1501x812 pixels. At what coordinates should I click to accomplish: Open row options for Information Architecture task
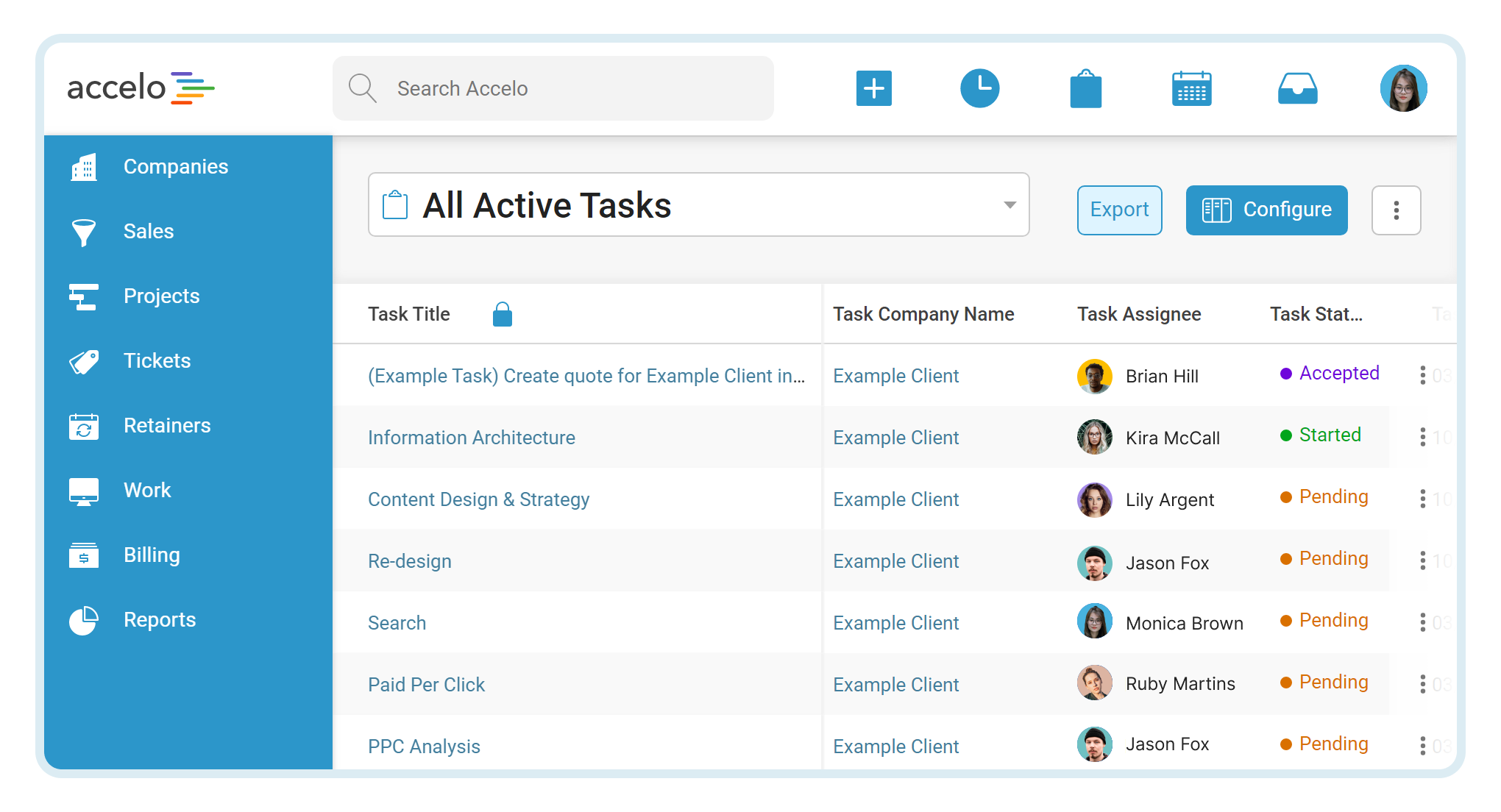tap(1422, 438)
